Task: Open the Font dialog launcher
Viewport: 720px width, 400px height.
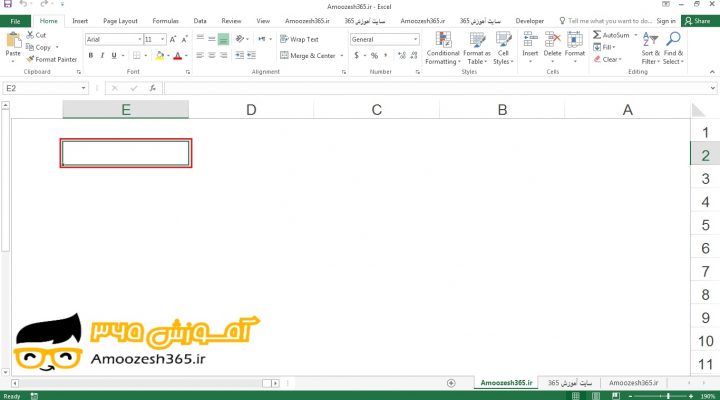Action: coord(188,72)
